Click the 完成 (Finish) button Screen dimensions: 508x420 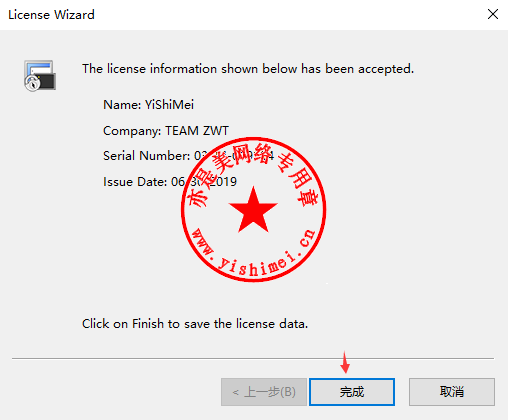[x=352, y=392]
